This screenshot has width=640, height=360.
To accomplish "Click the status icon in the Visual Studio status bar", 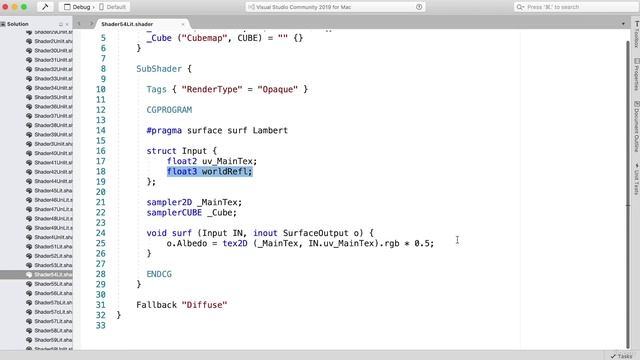I will pyautogui.click(x=419, y=7).
